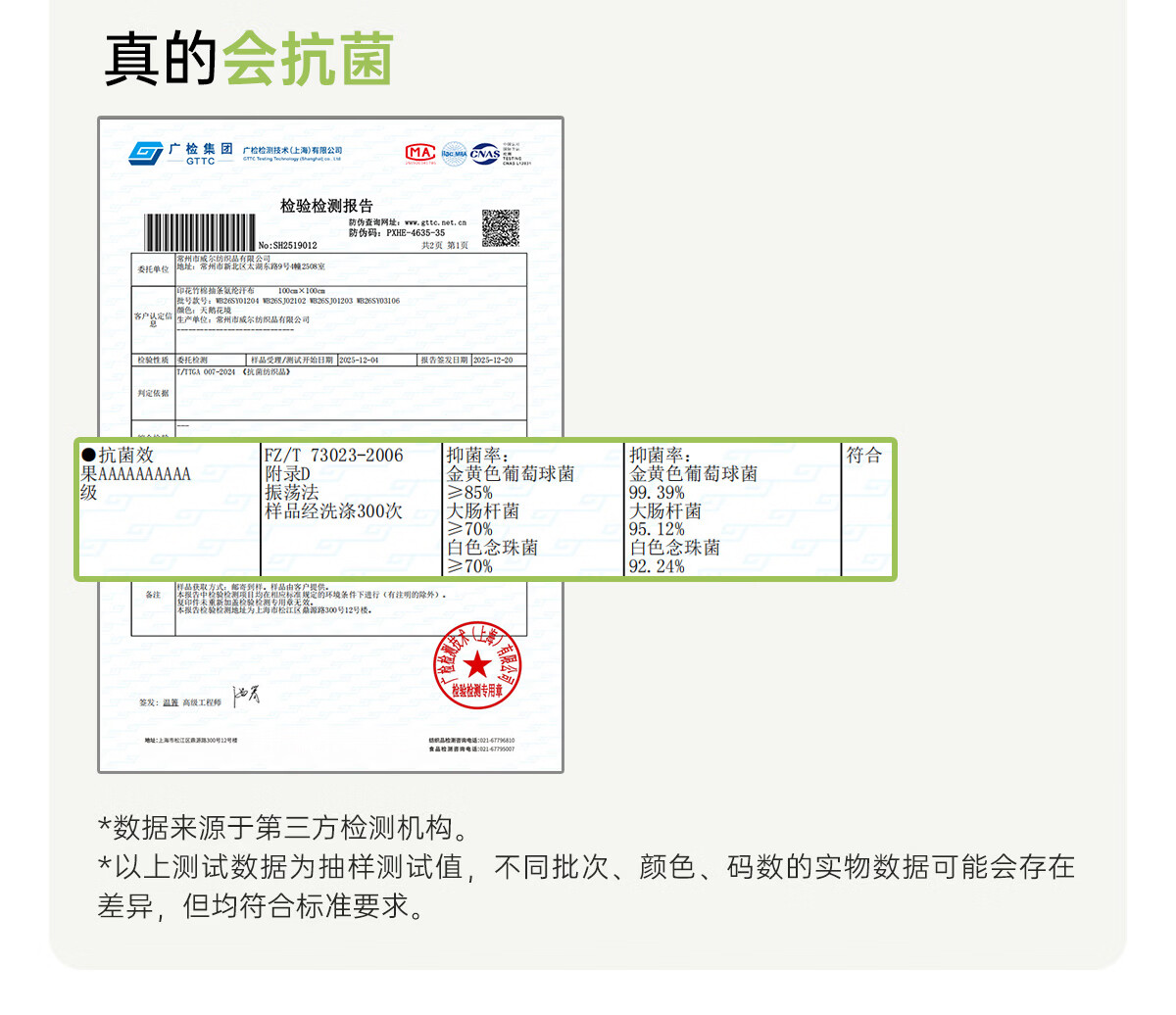Click the FZ/T 73023-2006 standard cell

click(x=333, y=456)
